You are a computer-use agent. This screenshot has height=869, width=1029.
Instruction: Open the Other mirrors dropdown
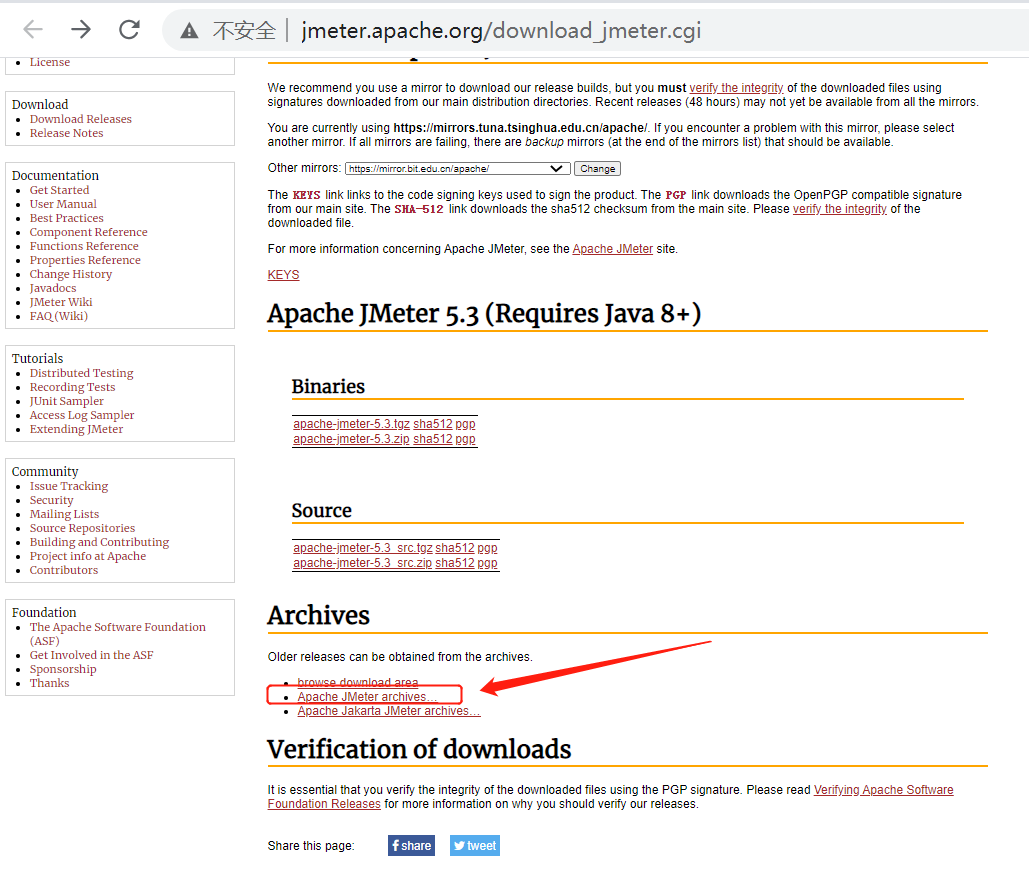(x=457, y=169)
